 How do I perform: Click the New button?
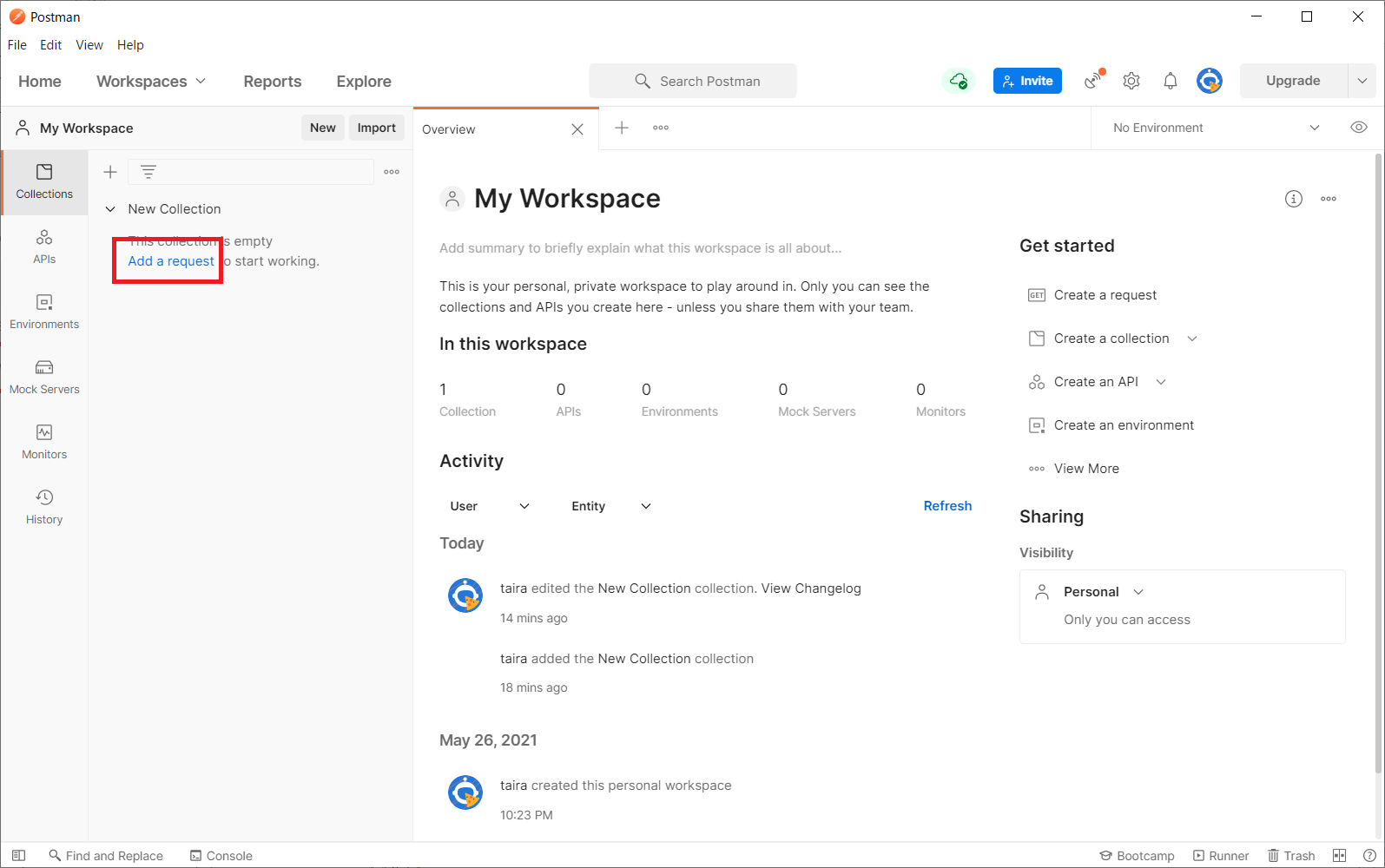[323, 128]
